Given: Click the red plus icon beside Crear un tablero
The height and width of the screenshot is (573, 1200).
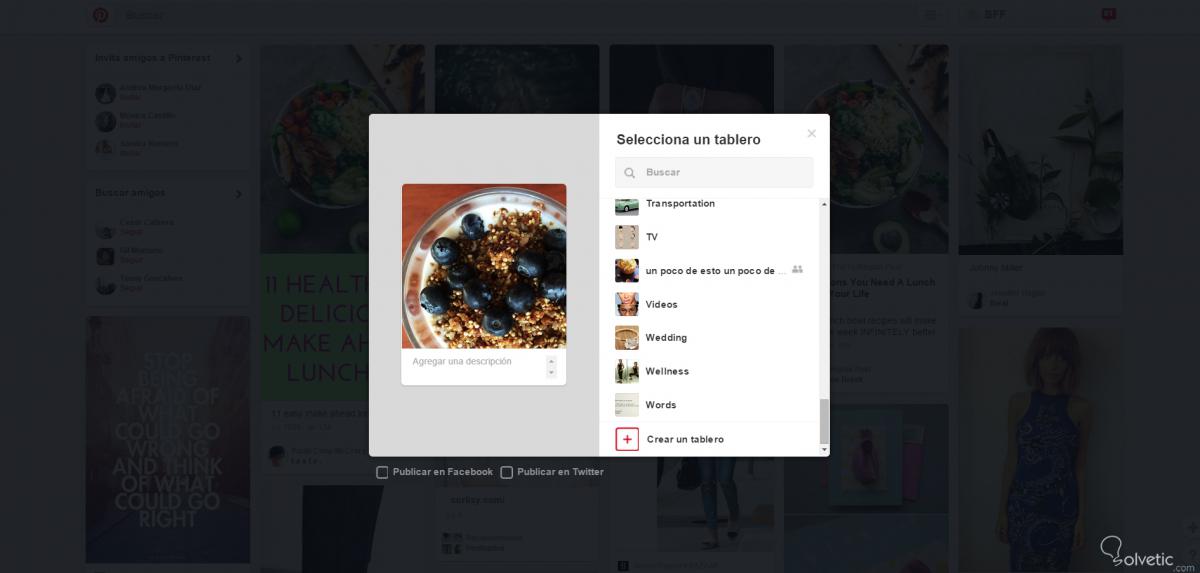Looking at the screenshot, I should pos(627,439).
